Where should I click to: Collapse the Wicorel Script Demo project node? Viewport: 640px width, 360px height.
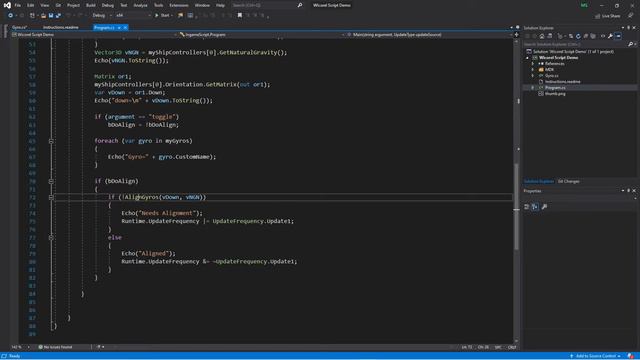click(527, 58)
